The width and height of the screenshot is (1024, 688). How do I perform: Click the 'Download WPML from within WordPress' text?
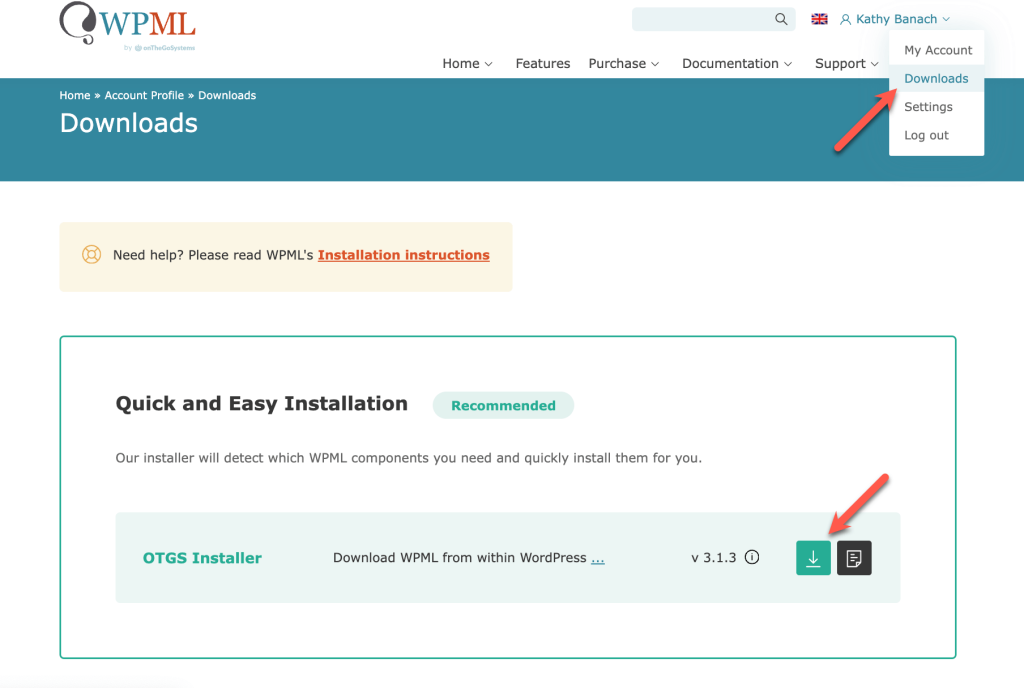(x=460, y=557)
